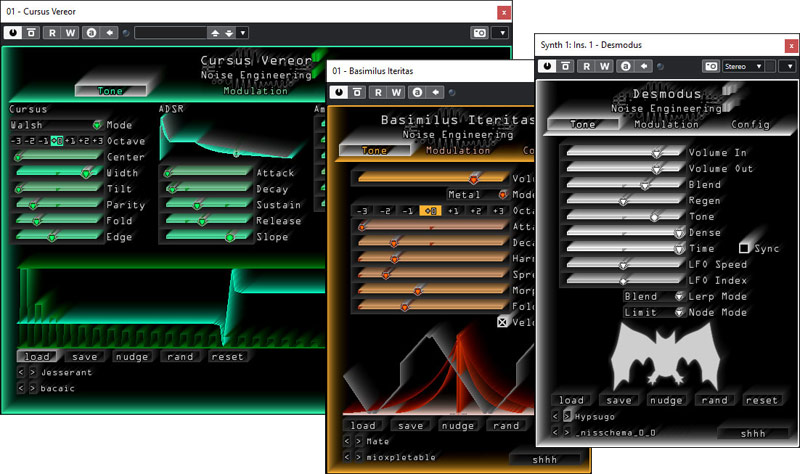The width and height of the screenshot is (800, 474).
Task: Enable Read automation in the Desmodus toolbar
Action: (x=587, y=66)
